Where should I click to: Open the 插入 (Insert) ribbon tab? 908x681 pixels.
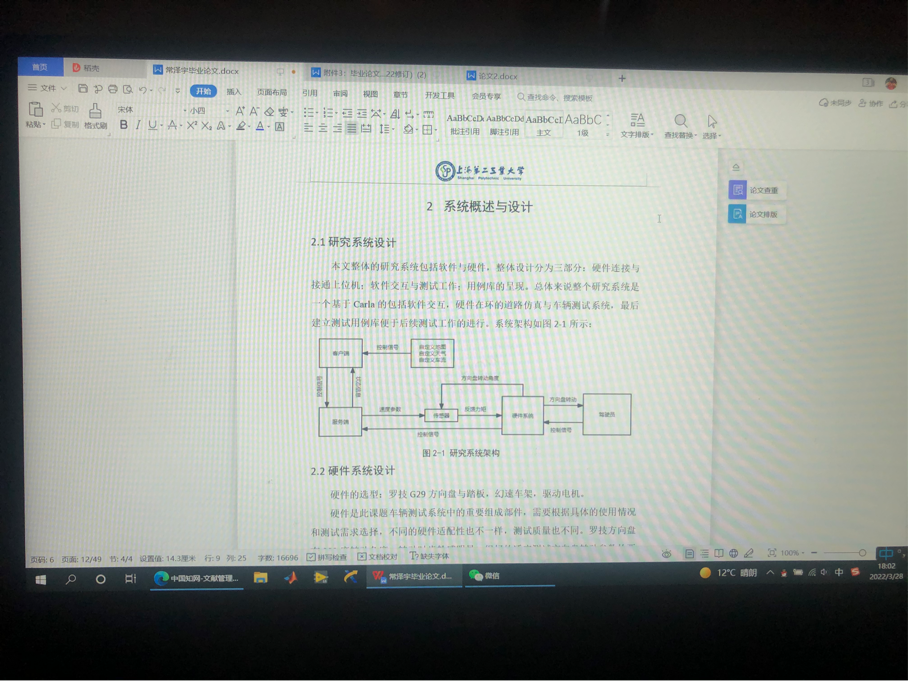click(233, 91)
